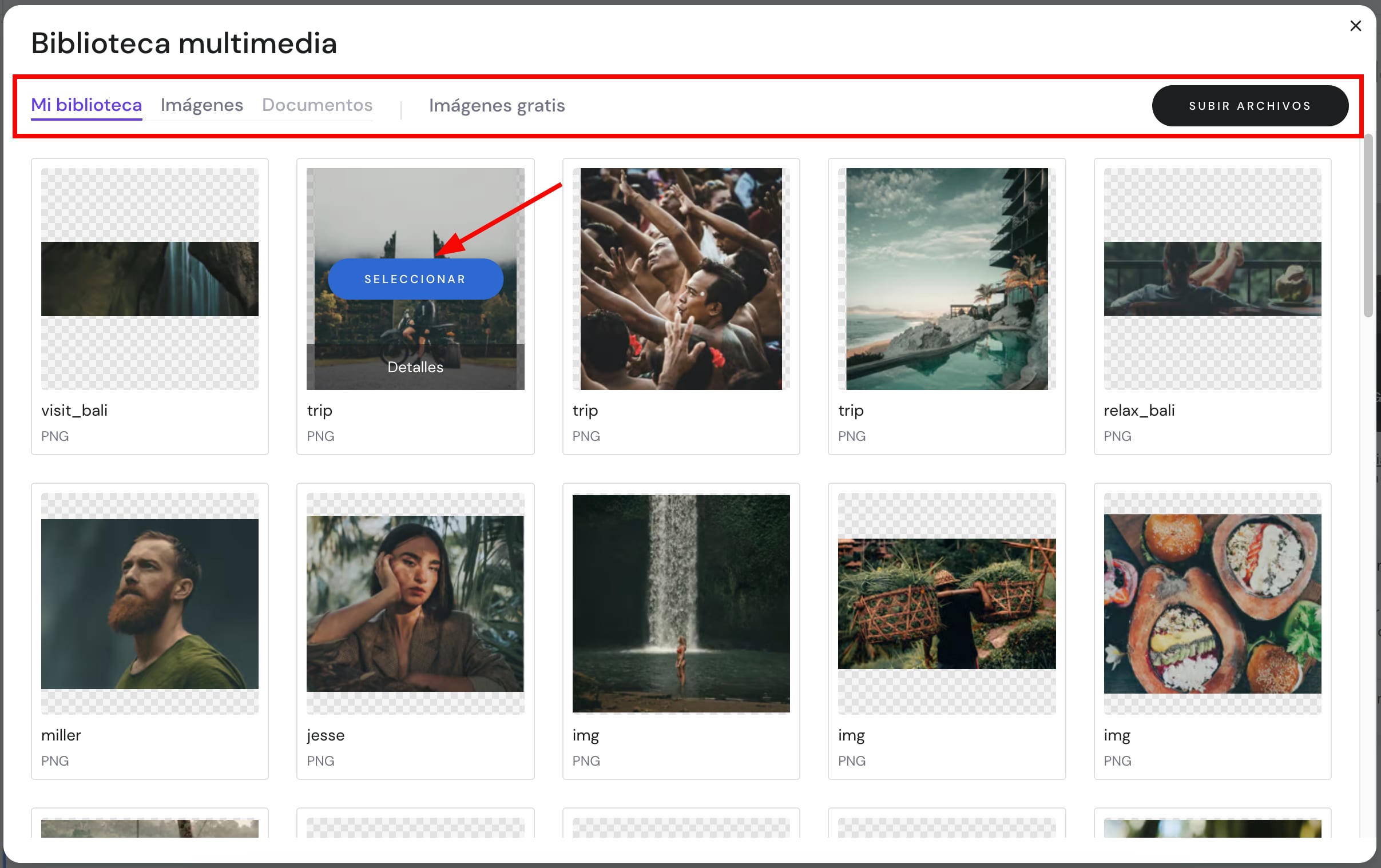This screenshot has width=1381, height=868.
Task: Select the relax_bali thumbnail
Action: 1212,279
